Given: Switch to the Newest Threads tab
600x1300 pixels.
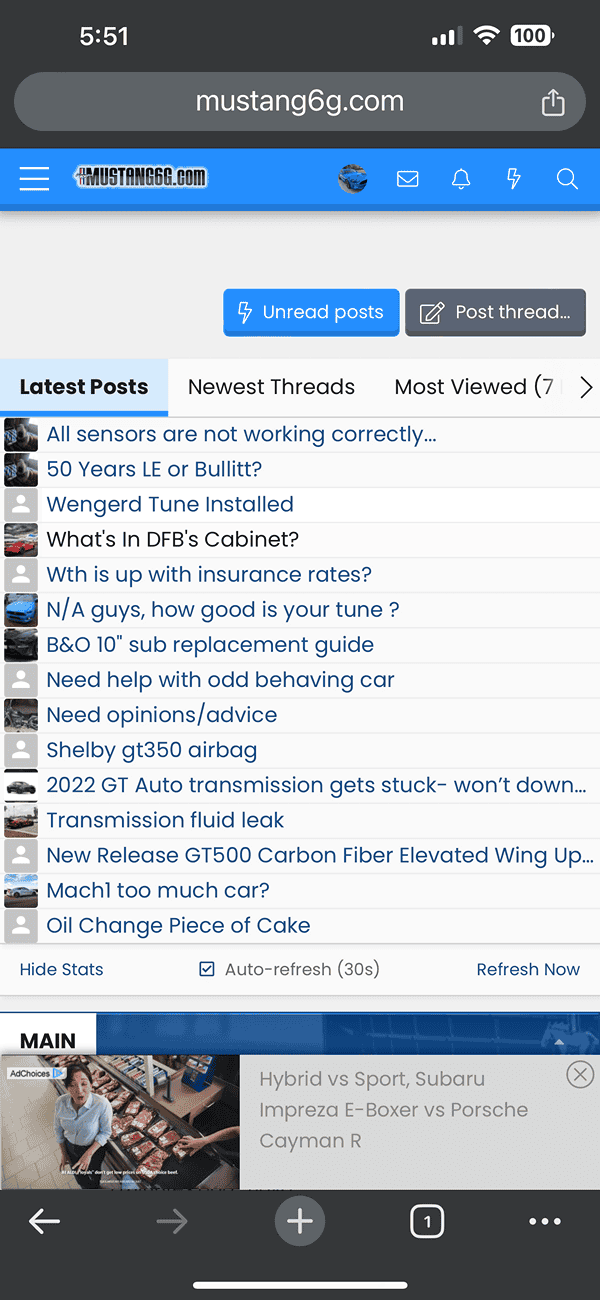Looking at the screenshot, I should pyautogui.click(x=271, y=387).
